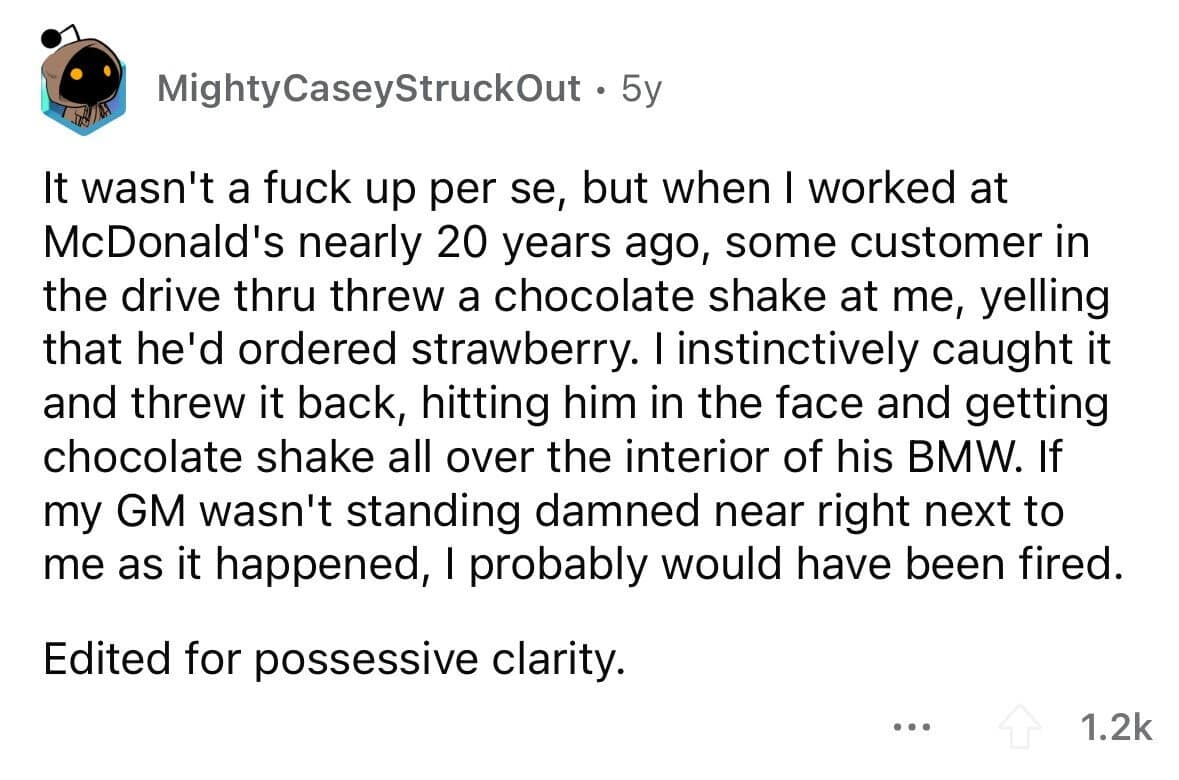1179x780 pixels.
Task: Open MightyCaseyStruckOut's user profile
Action: pyautogui.click(x=370, y=92)
